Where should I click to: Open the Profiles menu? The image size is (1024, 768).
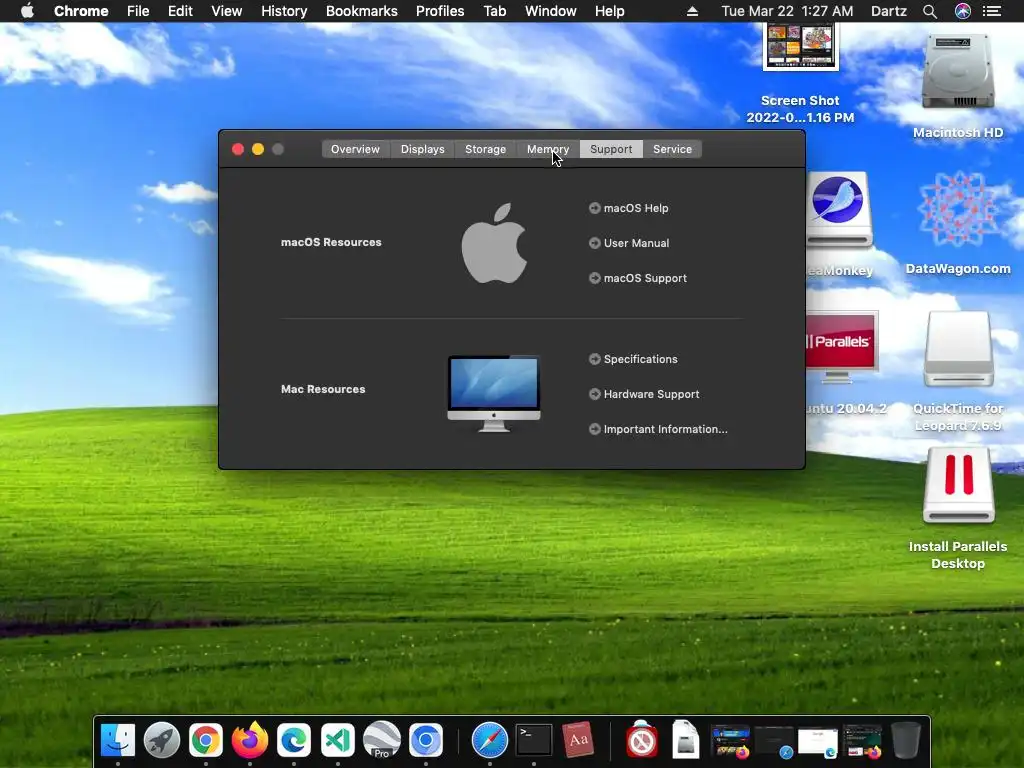pos(440,11)
